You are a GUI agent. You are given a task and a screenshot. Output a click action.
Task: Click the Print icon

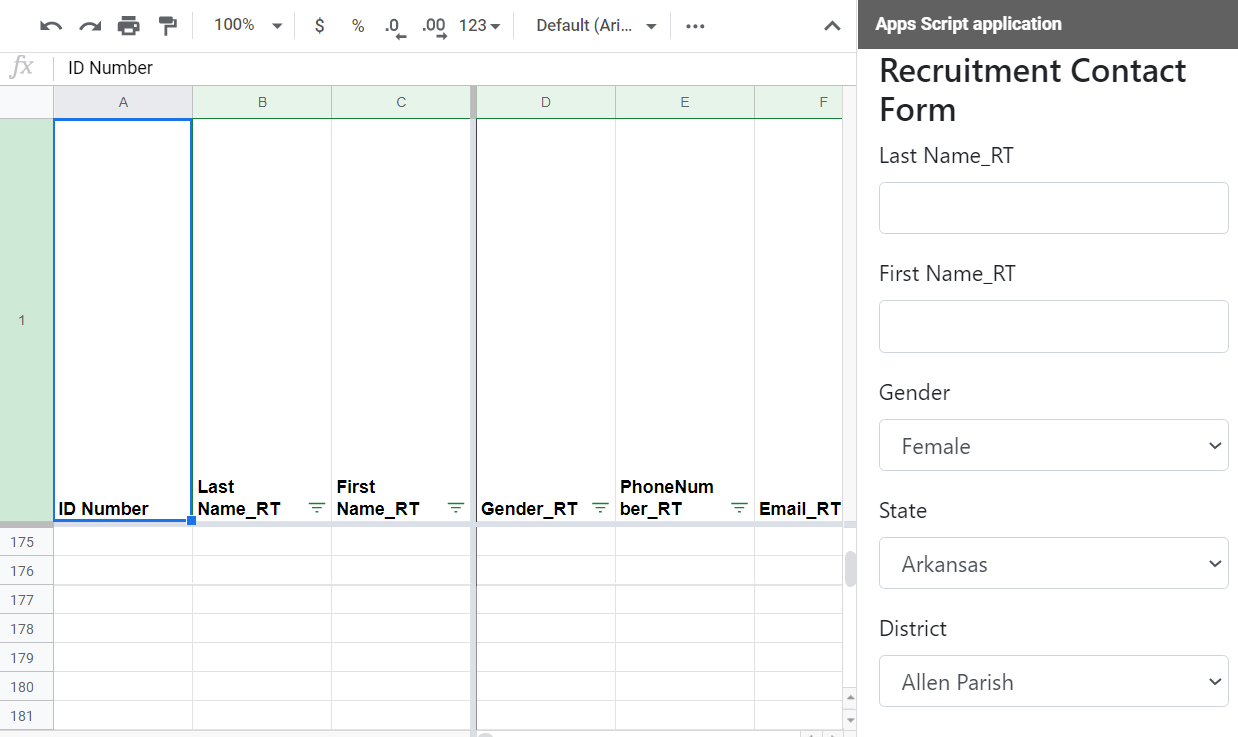[x=129, y=26]
